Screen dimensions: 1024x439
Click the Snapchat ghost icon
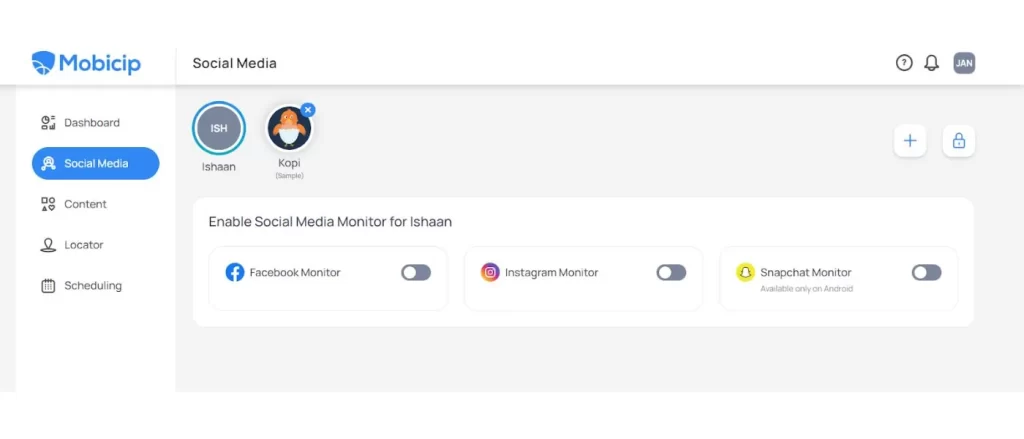click(745, 272)
